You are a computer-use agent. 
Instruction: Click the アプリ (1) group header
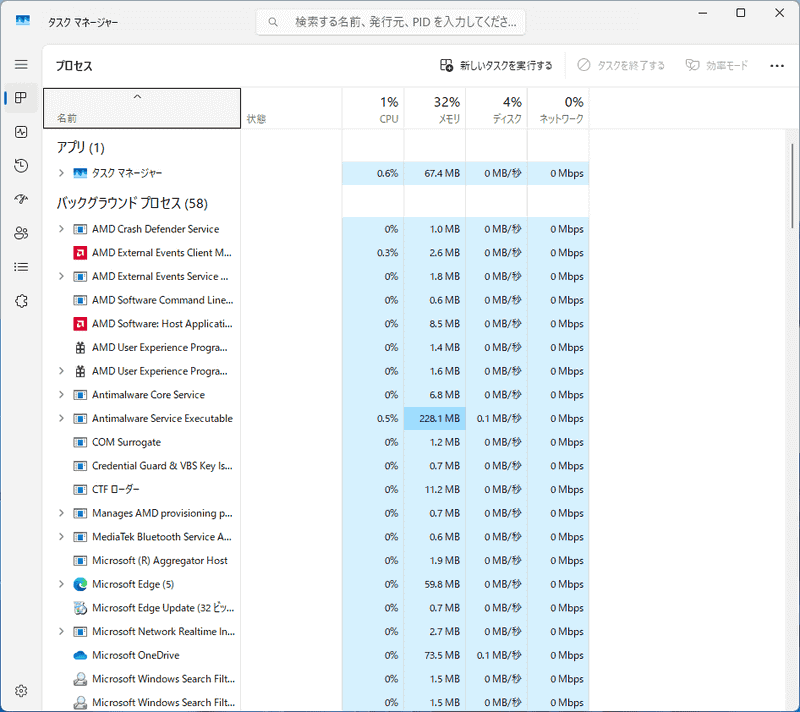pyautogui.click(x=81, y=147)
